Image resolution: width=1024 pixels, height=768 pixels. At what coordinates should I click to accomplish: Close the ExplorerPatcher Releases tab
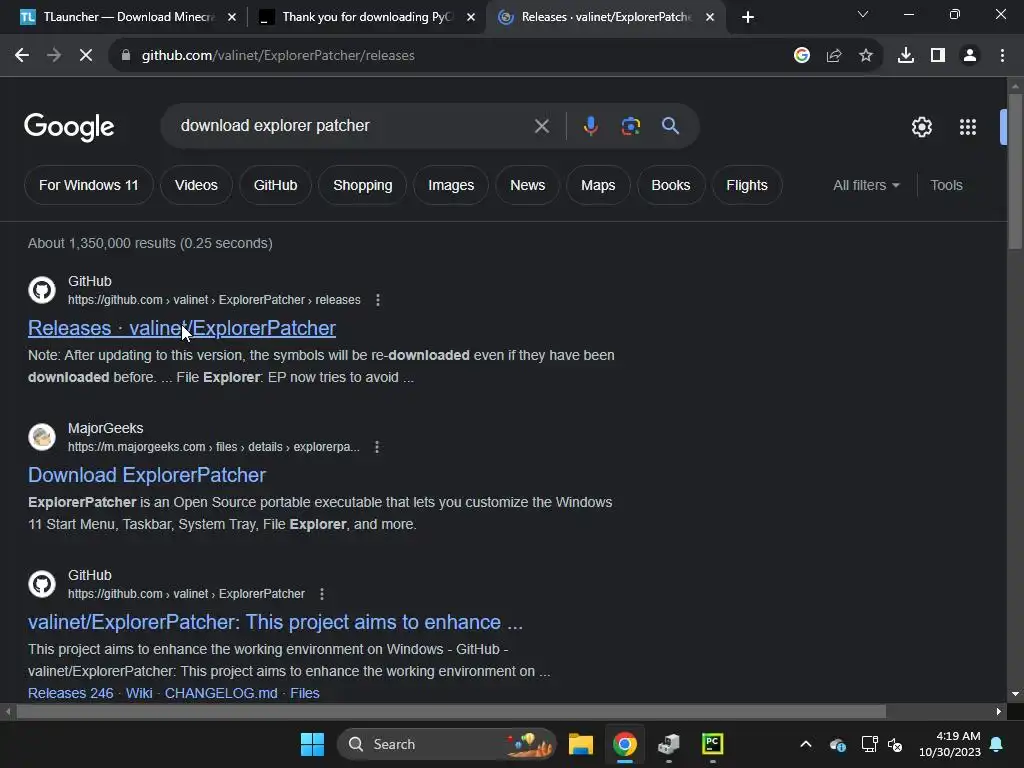(710, 18)
